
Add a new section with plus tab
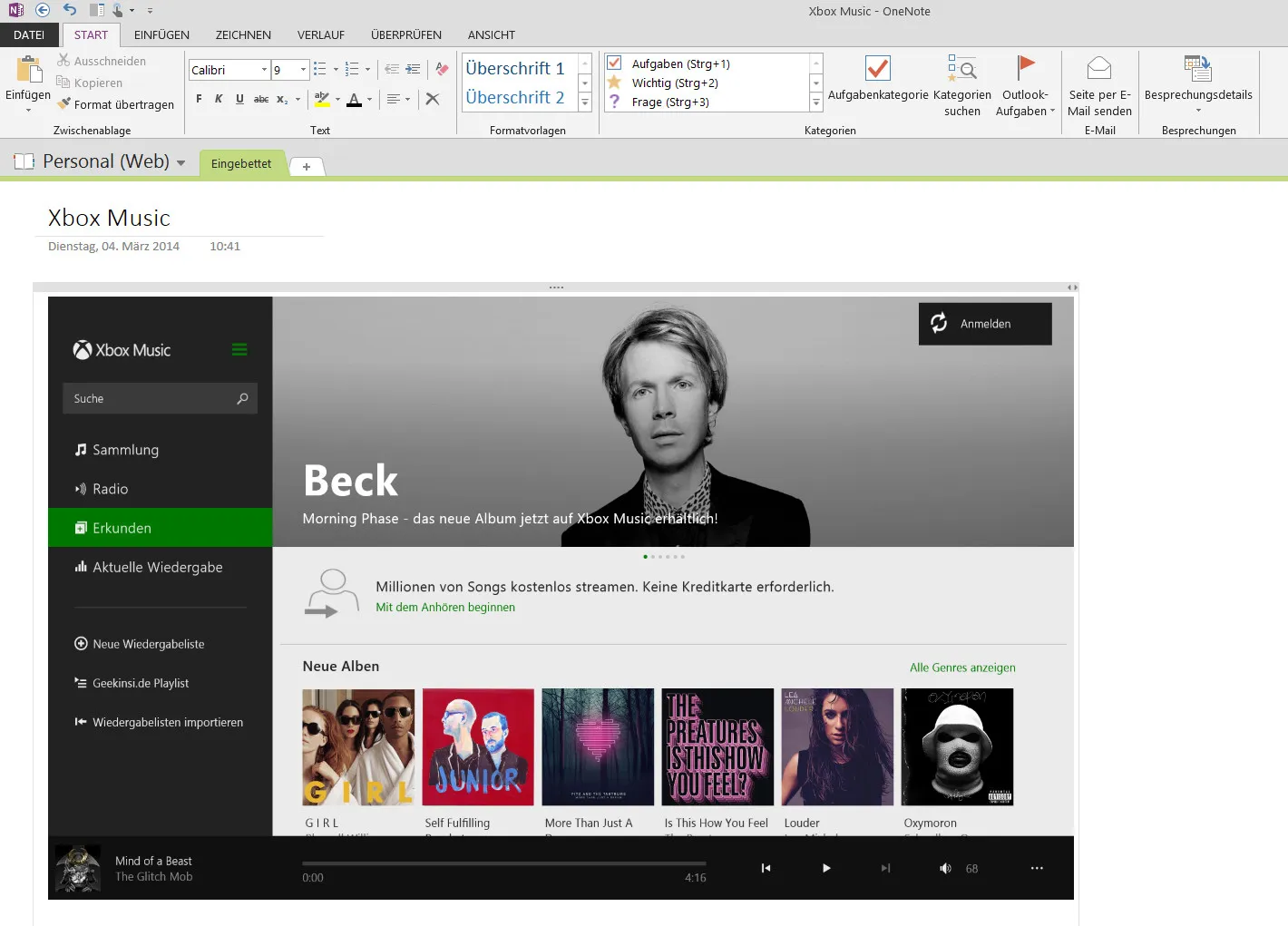coord(307,166)
